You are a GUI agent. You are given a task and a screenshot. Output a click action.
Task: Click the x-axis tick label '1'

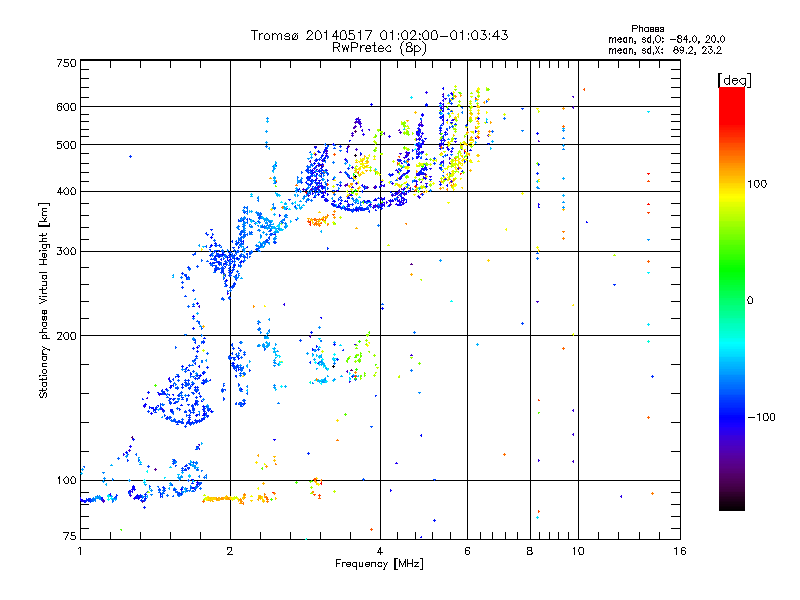pyautogui.click(x=80, y=551)
